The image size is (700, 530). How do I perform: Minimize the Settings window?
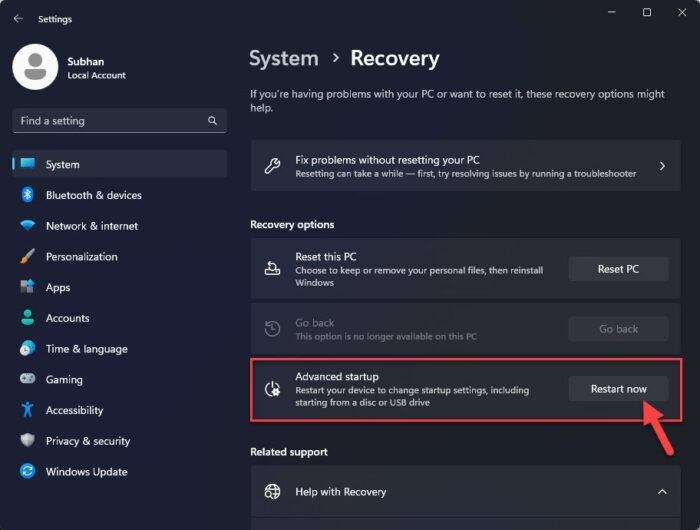[612, 13]
